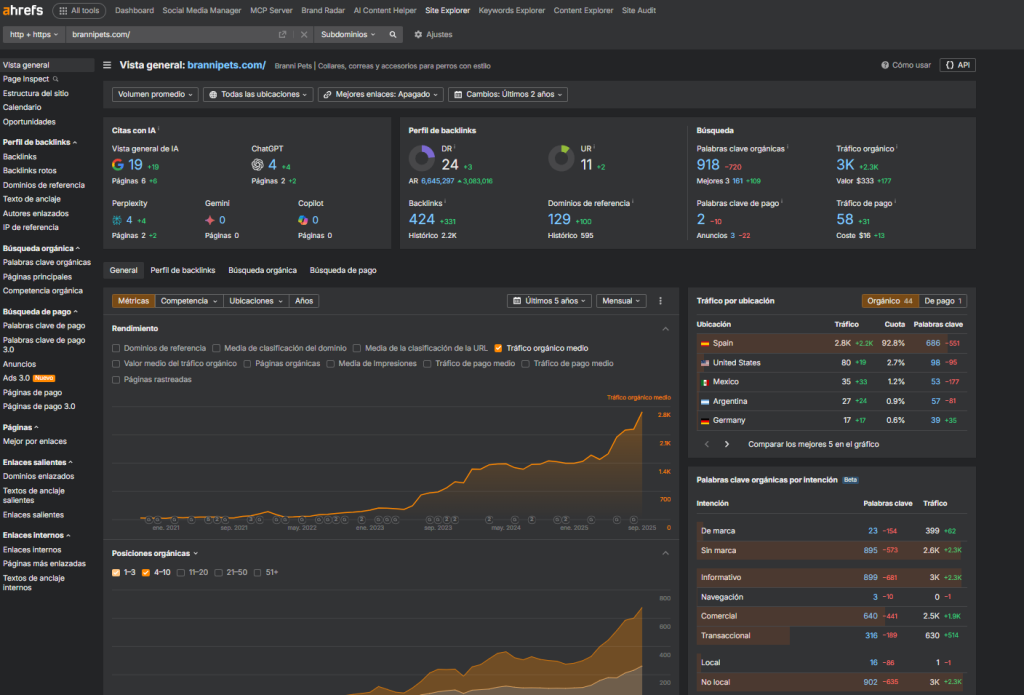Screen dimensions: 1024x695
Task: Click the UR donut chart icon
Action: click(x=561, y=158)
